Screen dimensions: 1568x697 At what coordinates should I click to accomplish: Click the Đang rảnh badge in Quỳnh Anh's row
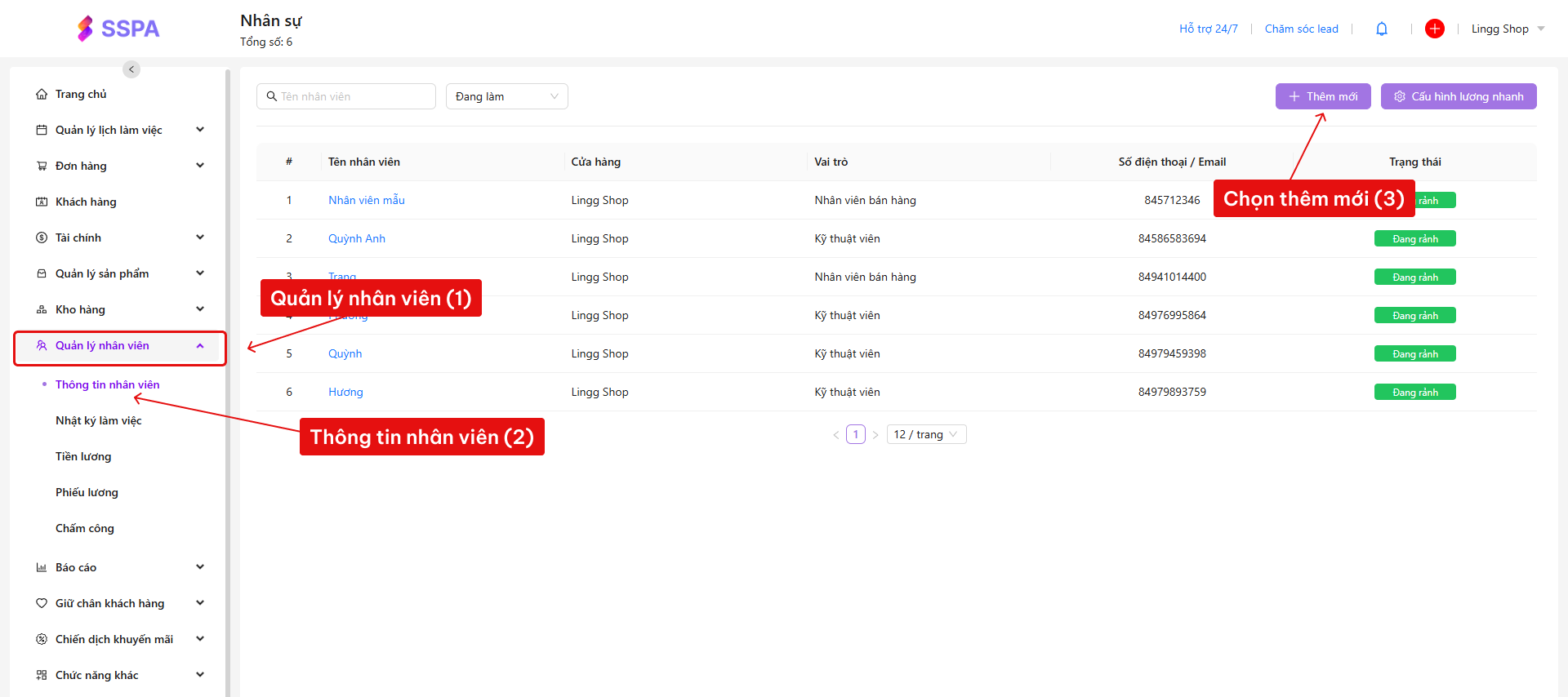1415,239
